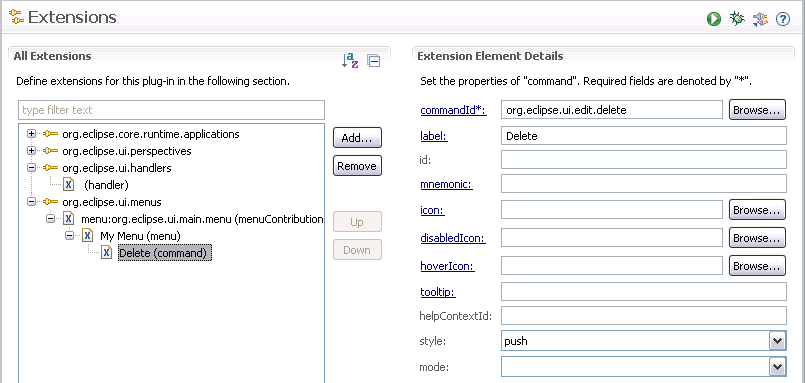Select Delete (command) tree item
The height and width of the screenshot is (383, 805).
coord(164,253)
